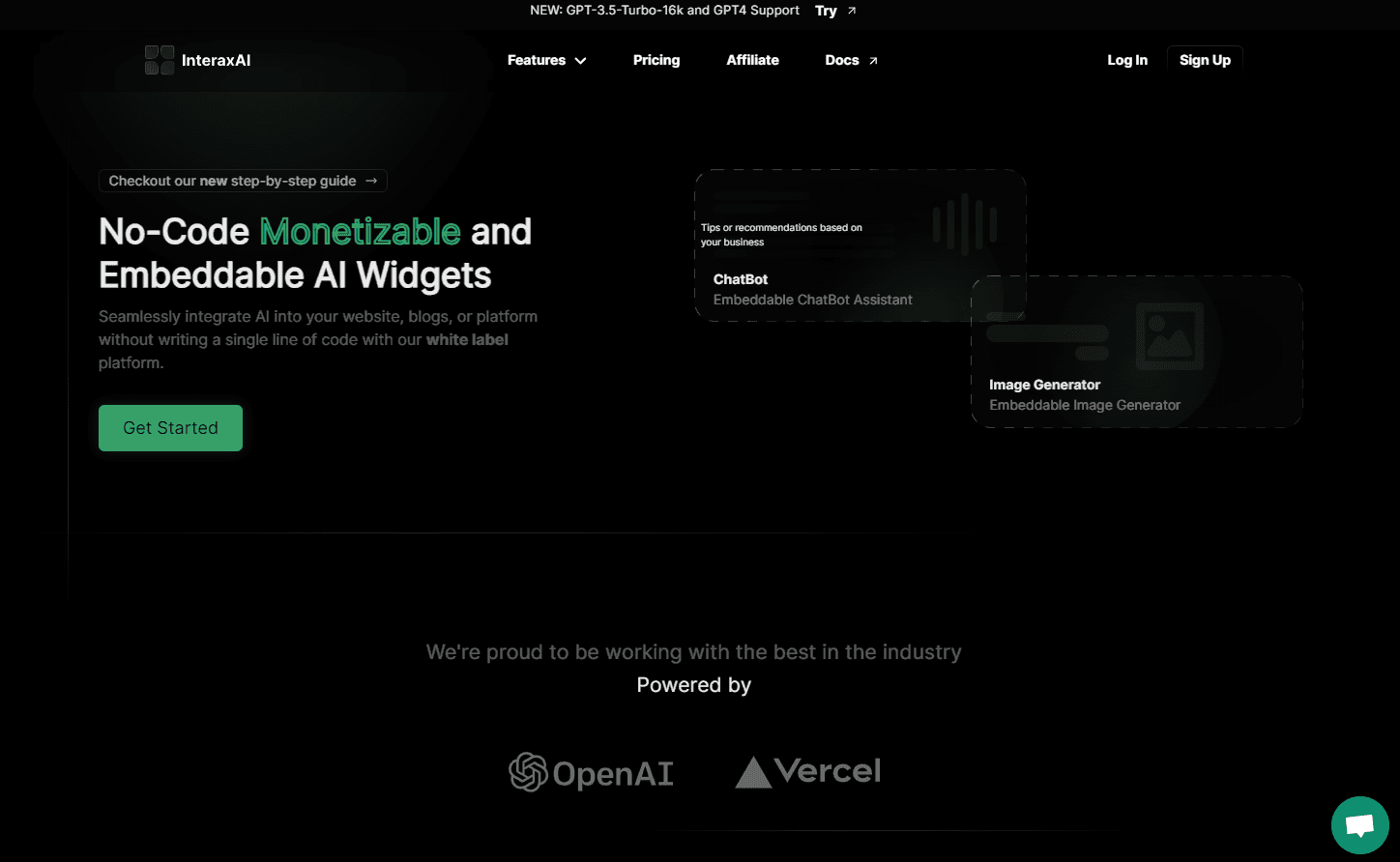Click Try in the announcement banner
The width and height of the screenshot is (1400, 862).
click(826, 11)
